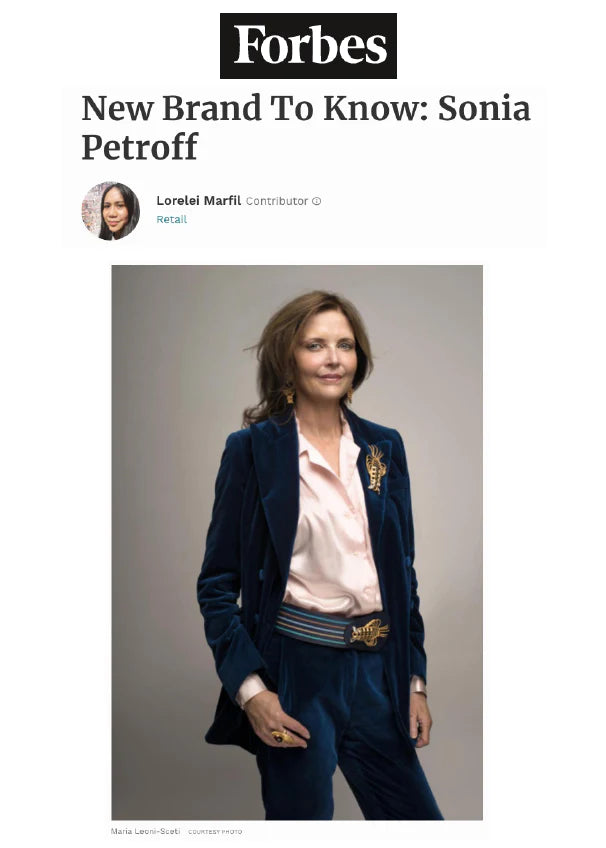The width and height of the screenshot is (606, 848).
Task: Click the gold lobster brooch on the lapel
Action: (x=376, y=468)
